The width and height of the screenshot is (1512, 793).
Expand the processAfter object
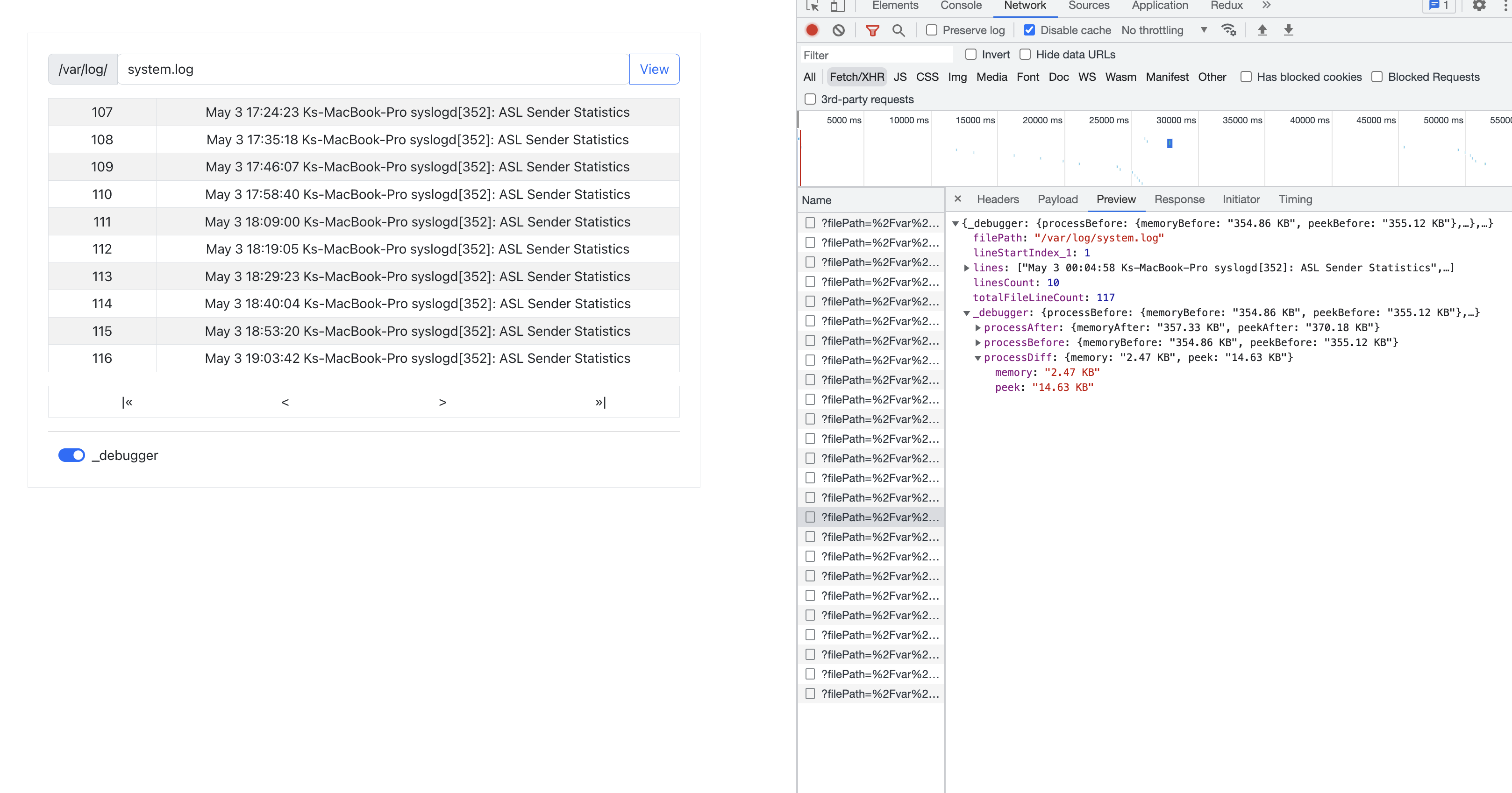[x=977, y=327]
